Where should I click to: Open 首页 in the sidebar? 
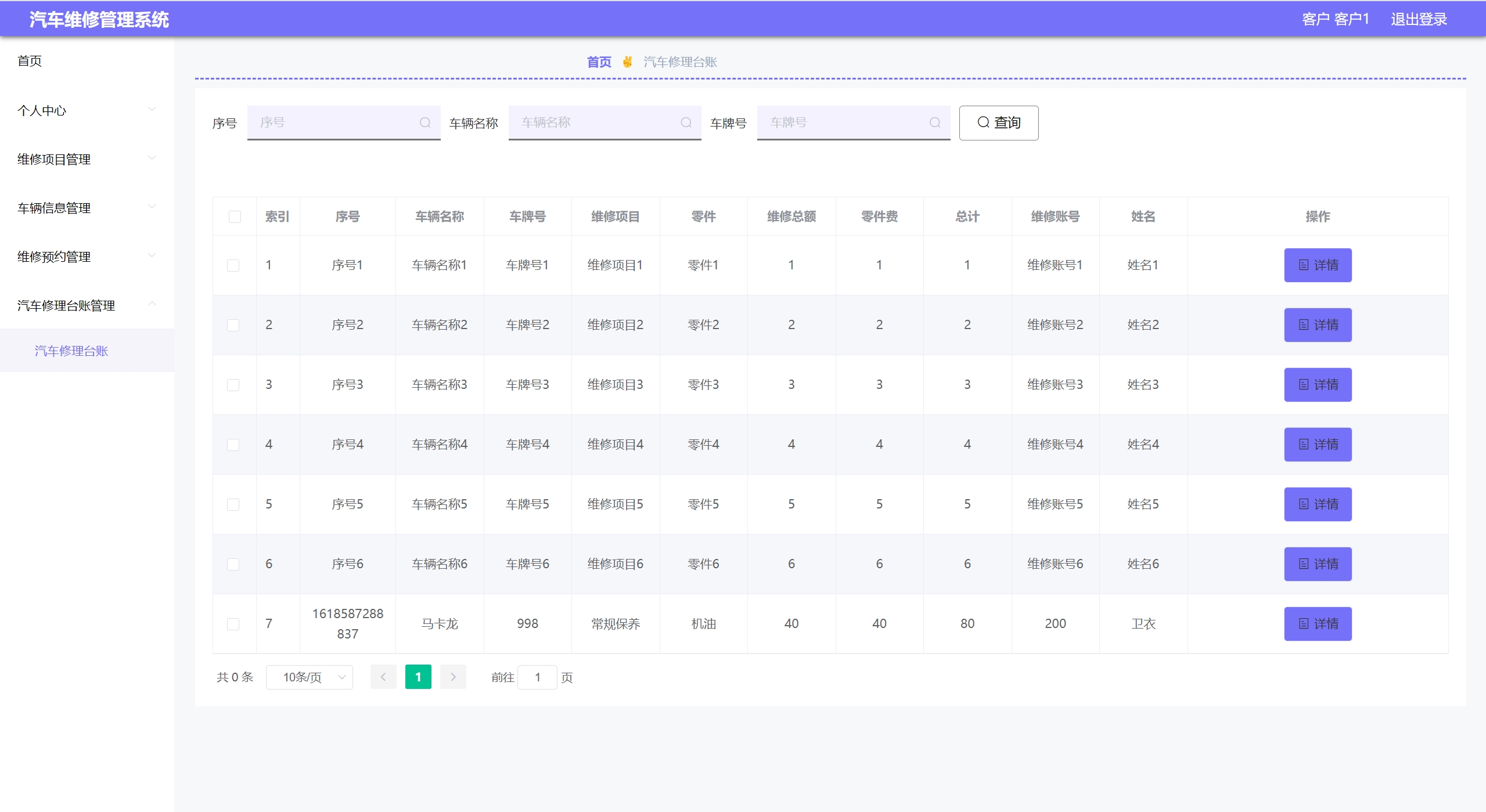click(x=30, y=61)
